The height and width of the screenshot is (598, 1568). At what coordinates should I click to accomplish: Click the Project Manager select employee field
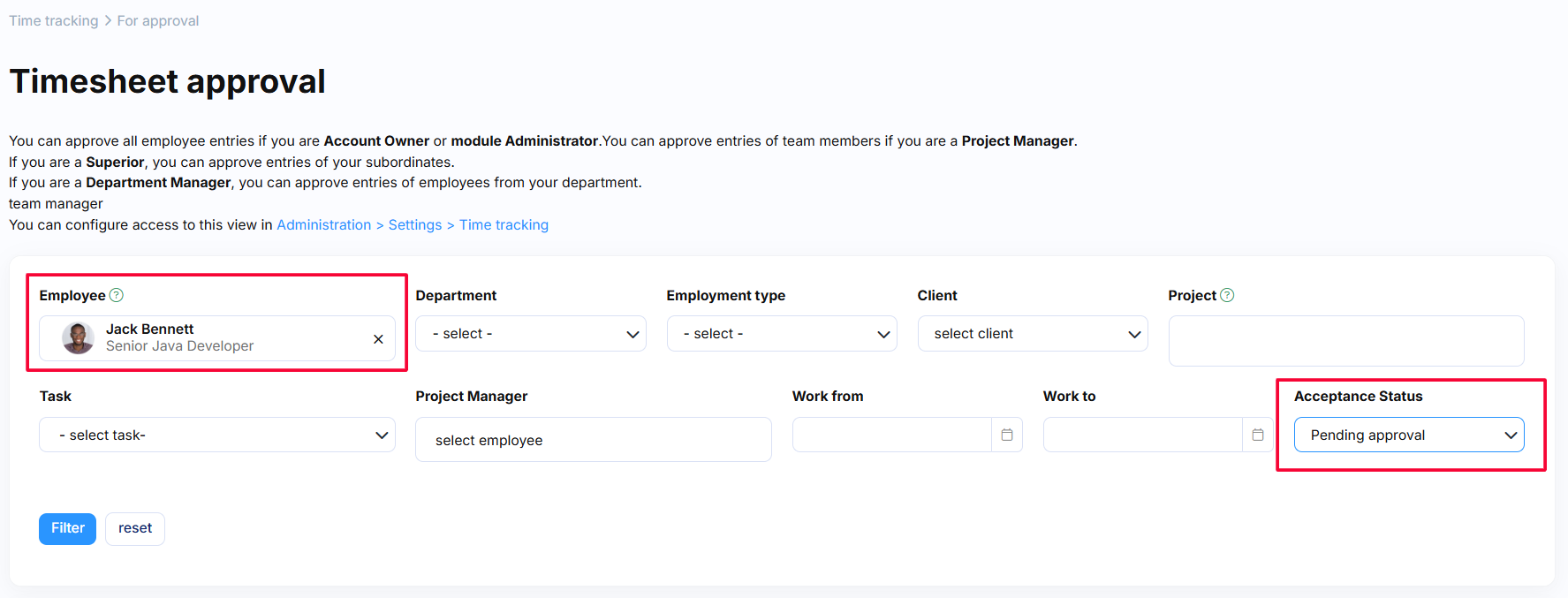pyautogui.click(x=593, y=440)
